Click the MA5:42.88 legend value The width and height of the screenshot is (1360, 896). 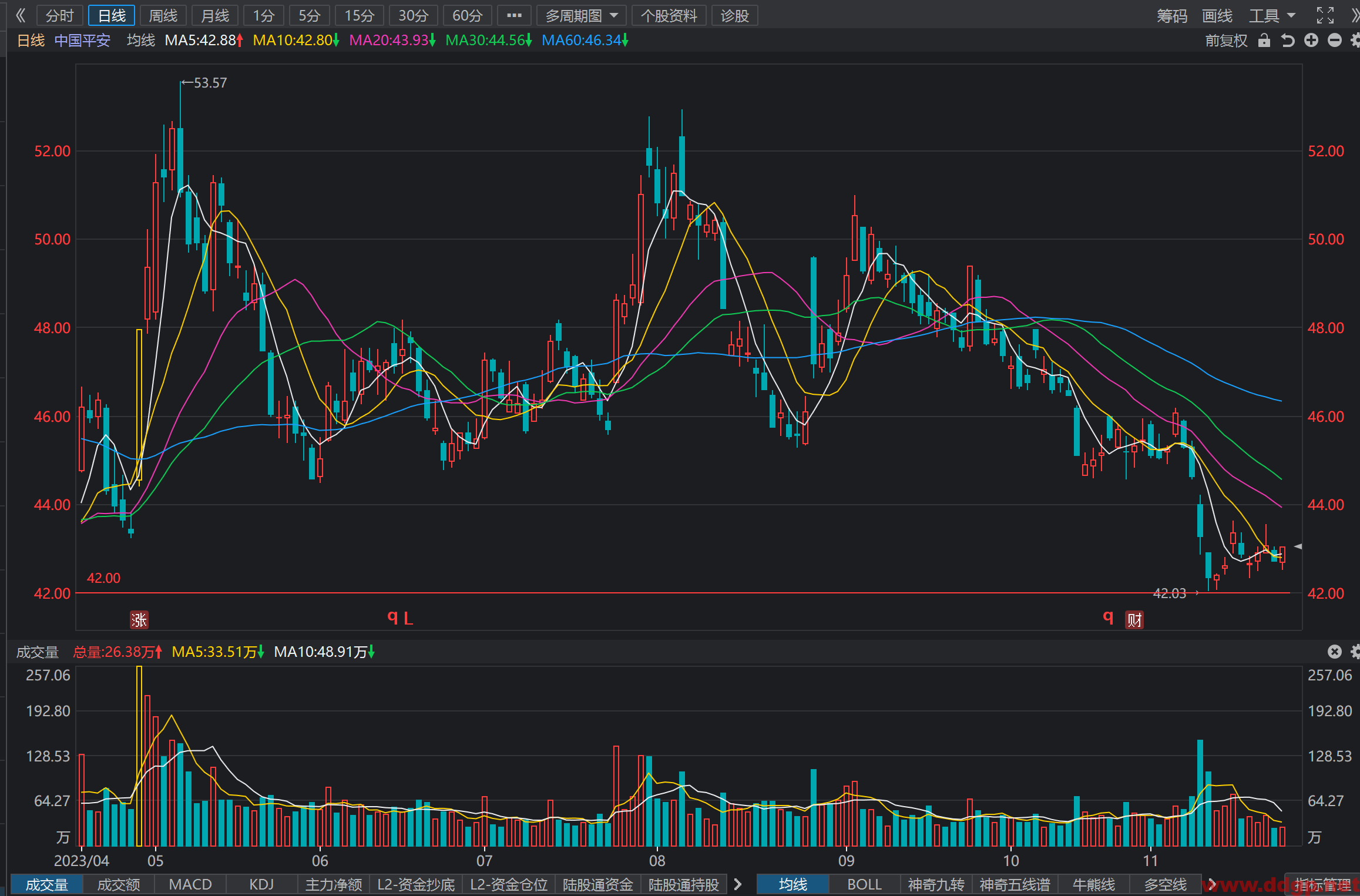[204, 41]
